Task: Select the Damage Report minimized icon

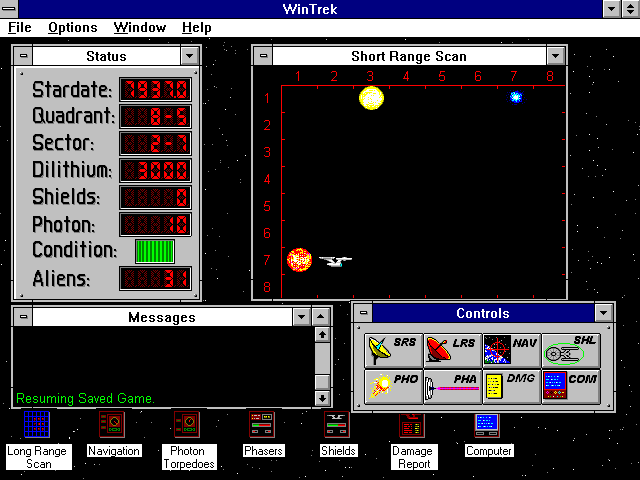Action: pos(412,425)
